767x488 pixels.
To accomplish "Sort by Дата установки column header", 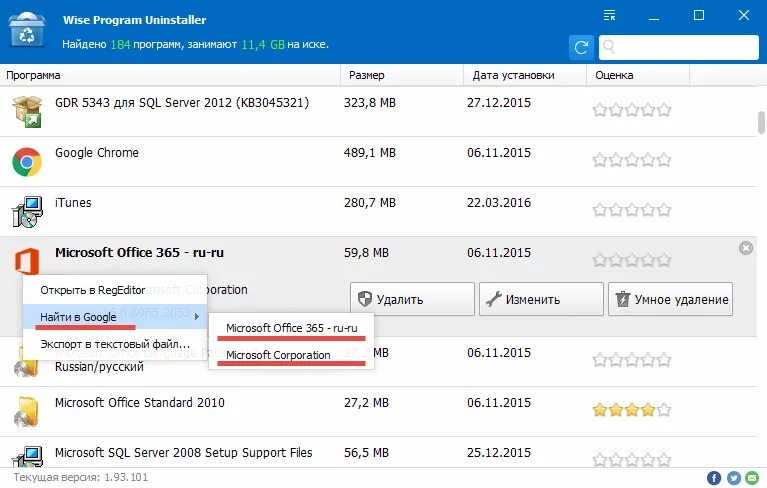I will (524, 75).
